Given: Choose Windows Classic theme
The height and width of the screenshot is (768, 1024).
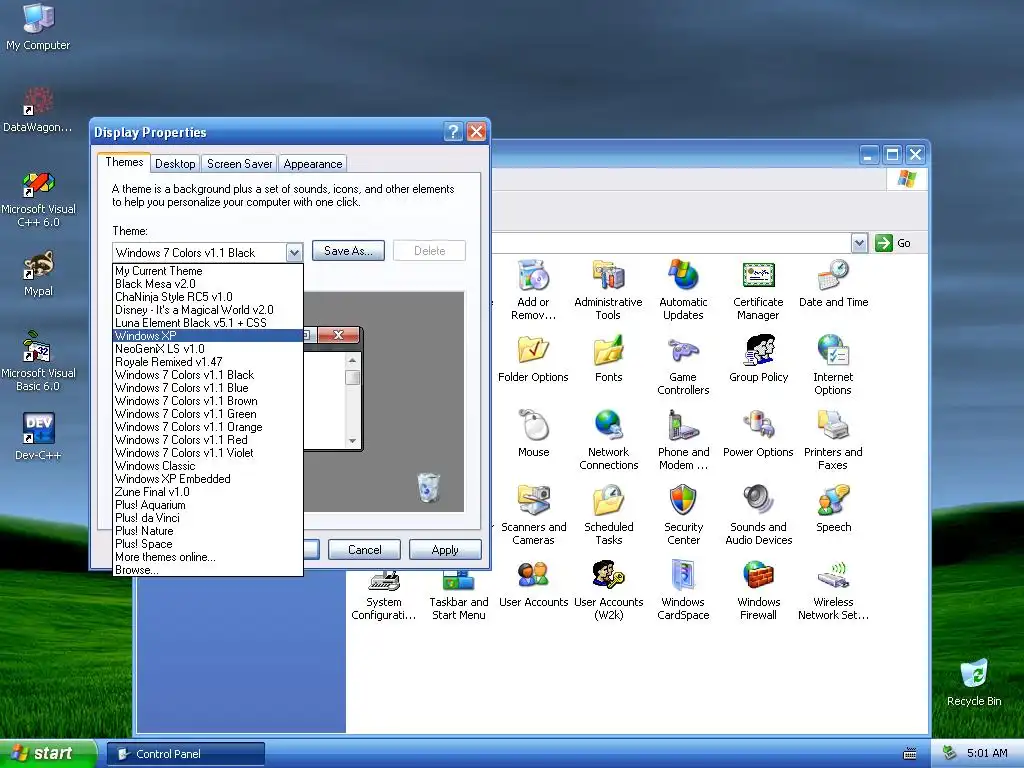Looking at the screenshot, I should click(x=208, y=466).
